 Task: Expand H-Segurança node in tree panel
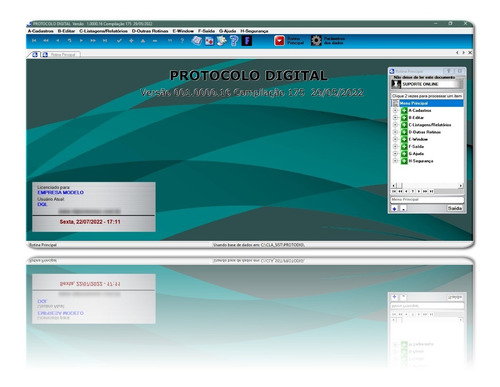[395, 161]
